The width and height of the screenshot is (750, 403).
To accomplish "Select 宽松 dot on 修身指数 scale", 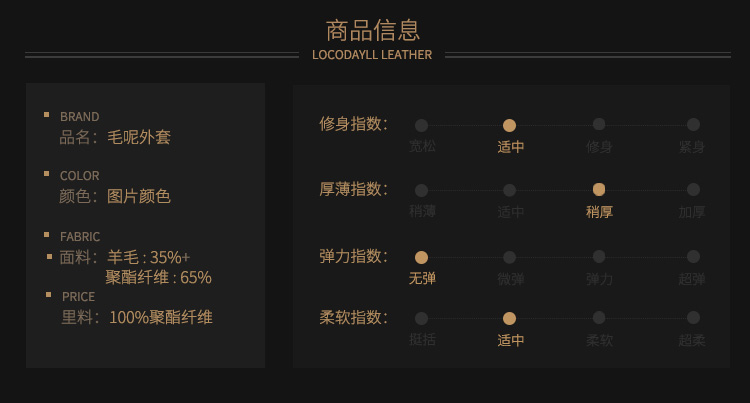I will tap(421, 125).
